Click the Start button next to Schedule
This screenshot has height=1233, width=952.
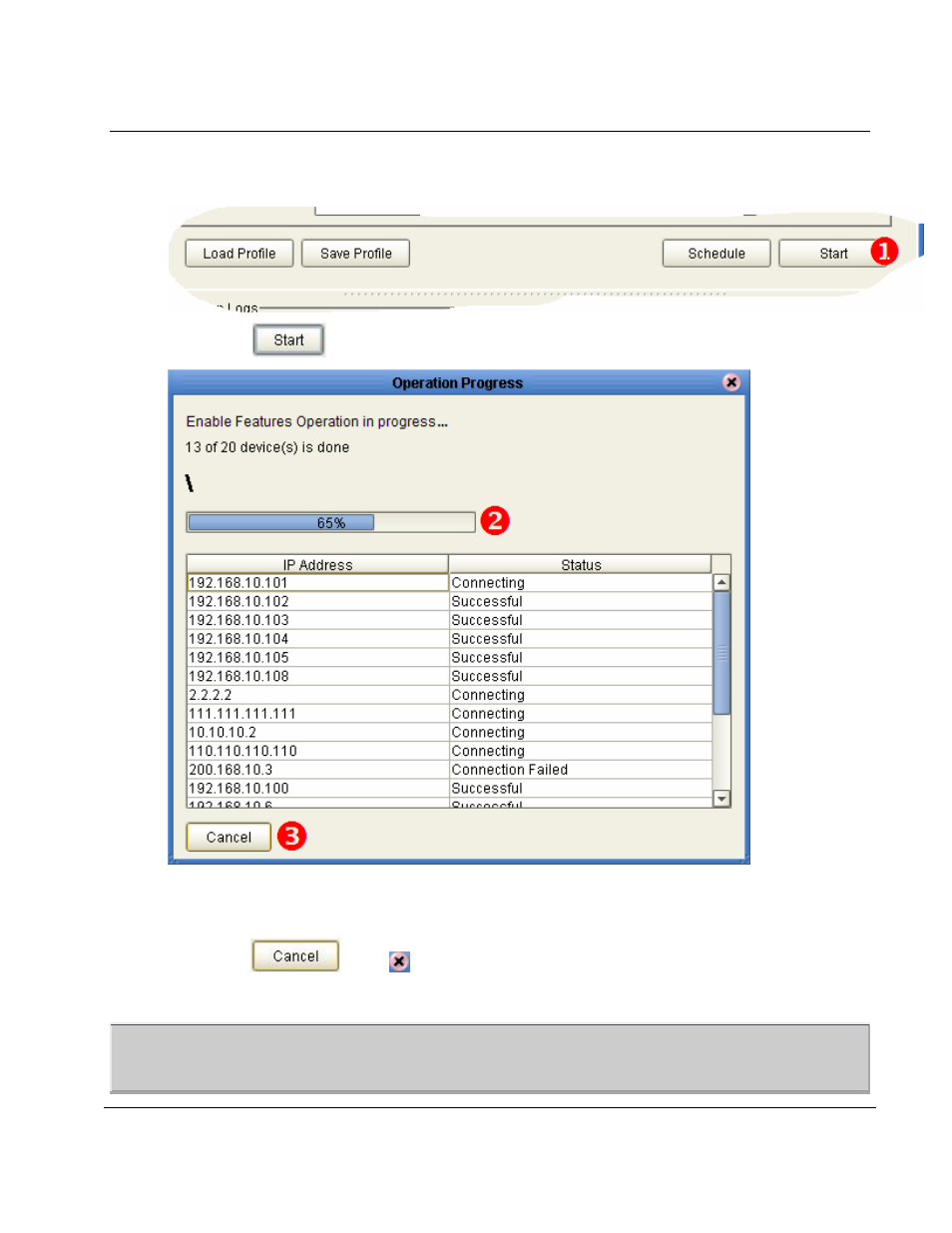click(x=833, y=254)
